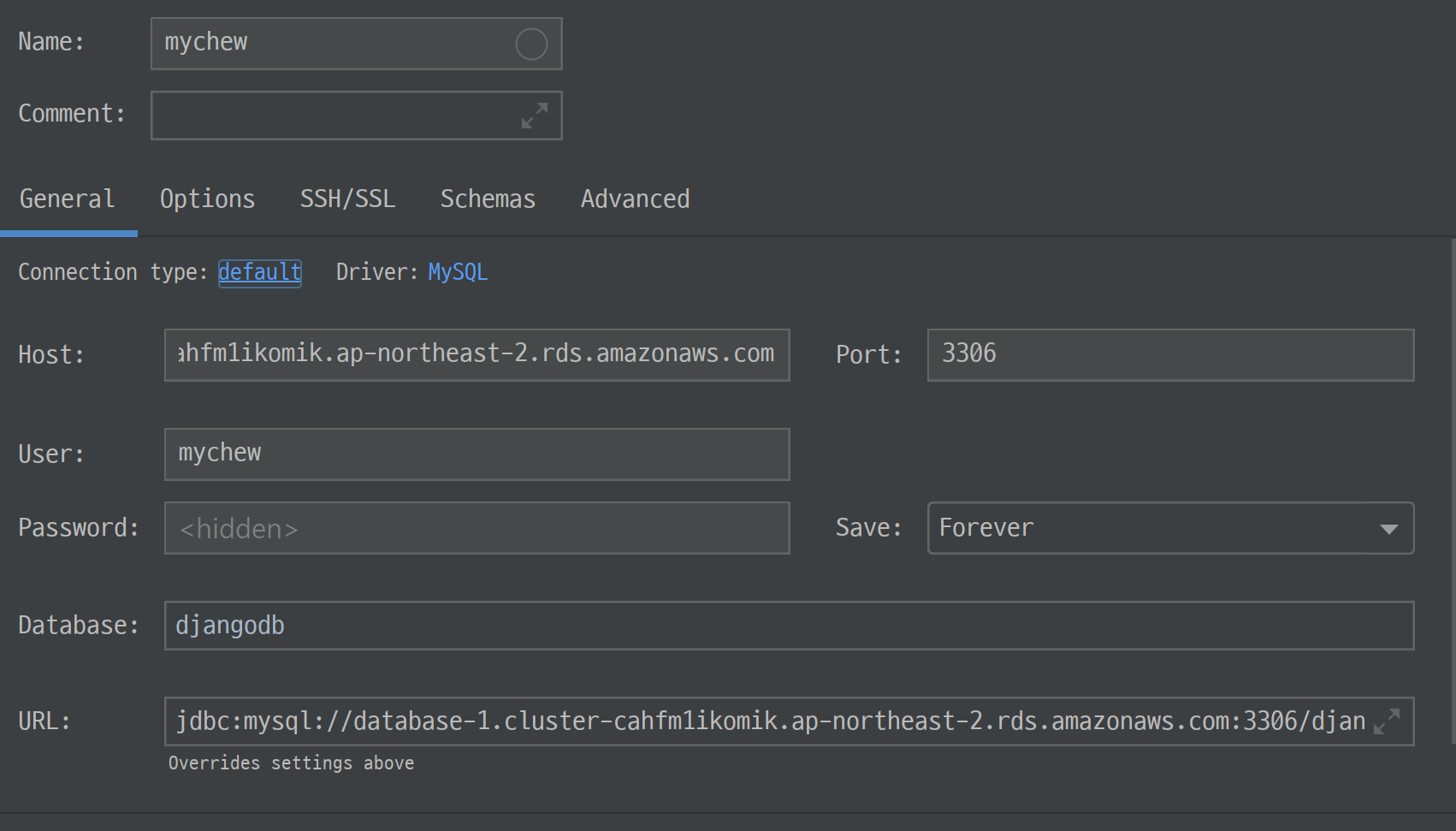The height and width of the screenshot is (831, 1456).
Task: Click the 'Overrides settings above' hint text
Action: [x=291, y=763]
